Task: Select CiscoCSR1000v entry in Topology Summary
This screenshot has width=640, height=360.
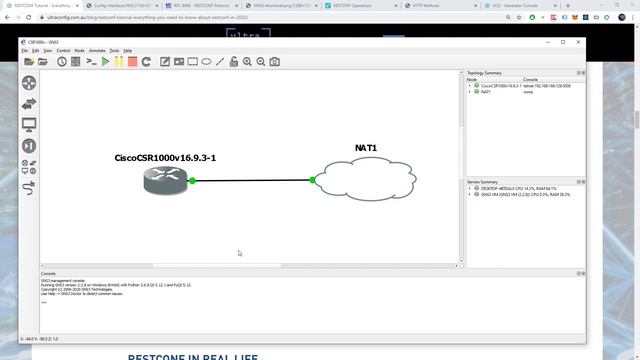Action: (501, 86)
